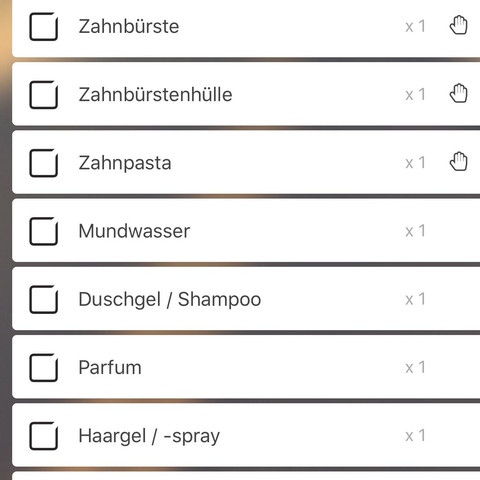Tap the hand icon beside Zahnbürste
Image resolution: width=480 pixels, height=480 pixels.
pyautogui.click(x=459, y=25)
